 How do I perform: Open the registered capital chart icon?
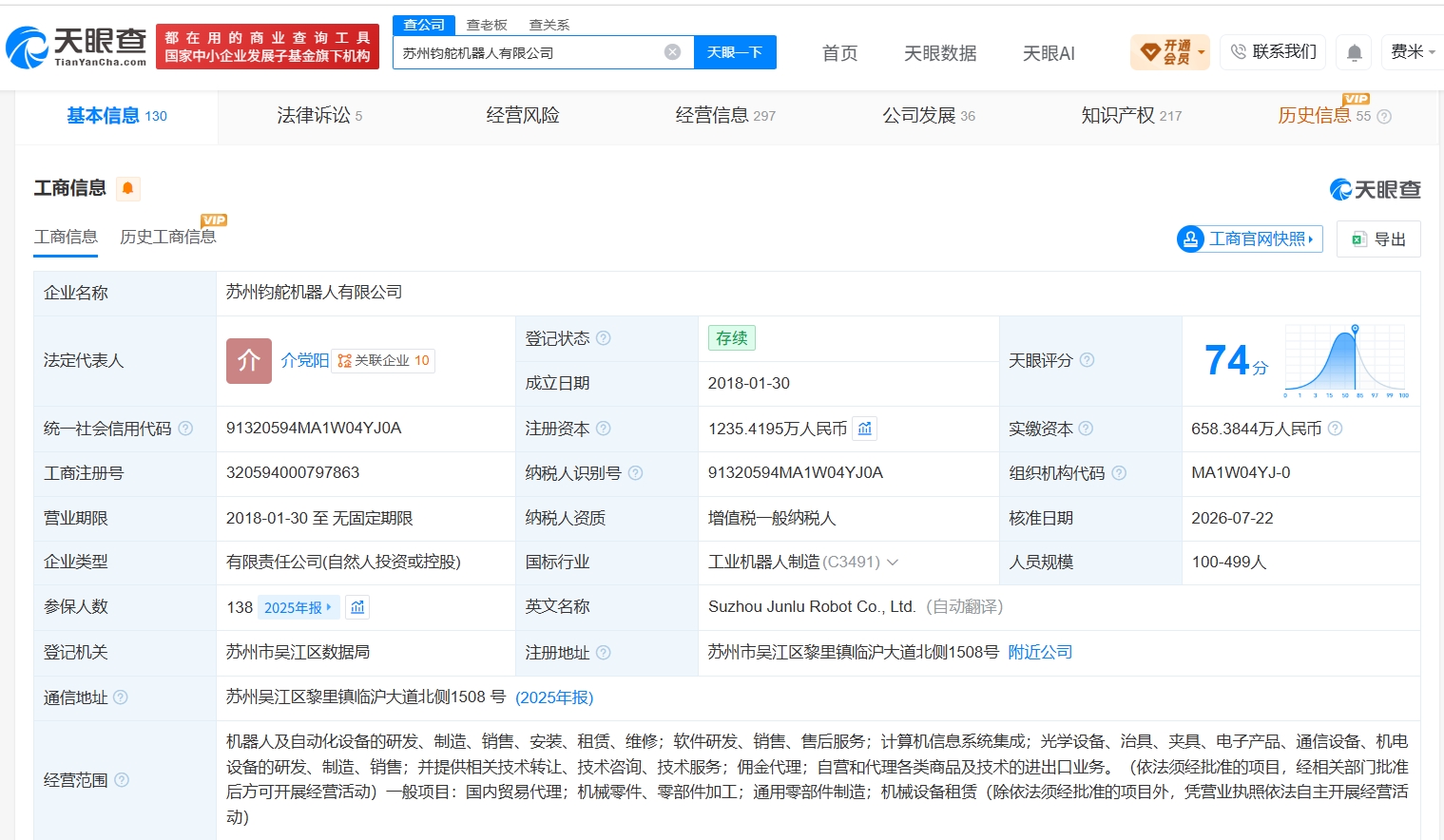(865, 429)
